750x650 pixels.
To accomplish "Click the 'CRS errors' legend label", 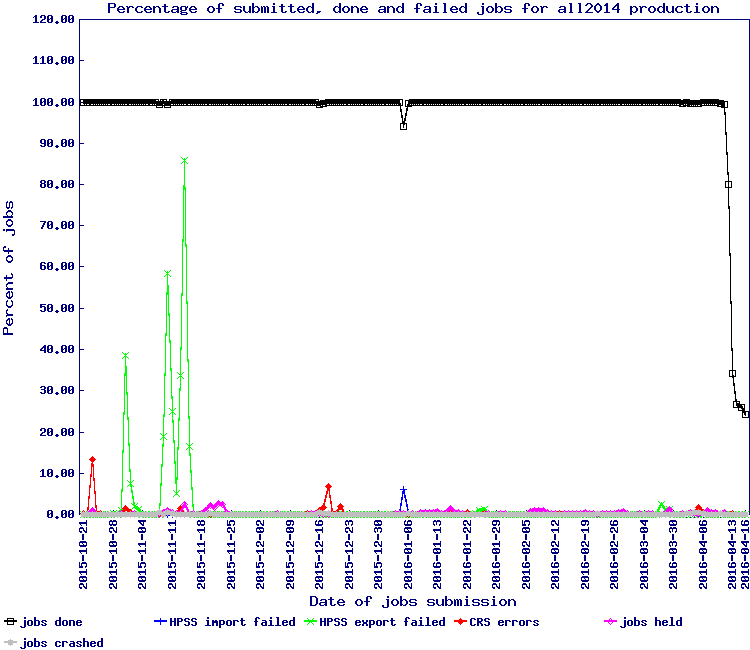I will pyautogui.click(x=504, y=622).
